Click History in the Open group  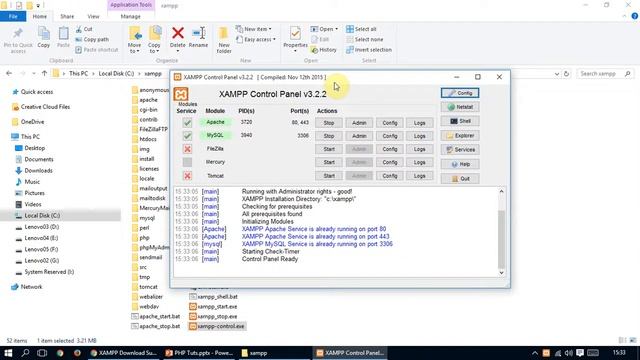324,50
